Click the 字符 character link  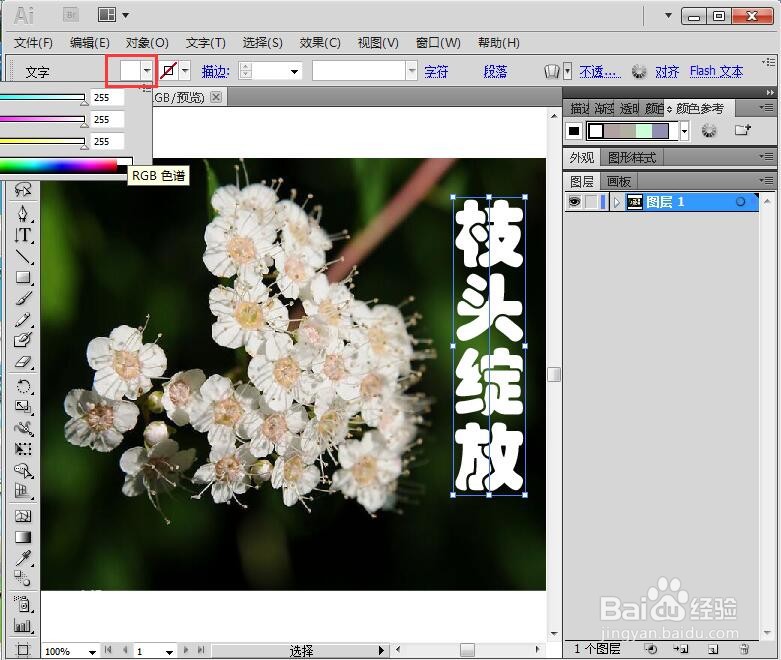point(436,72)
